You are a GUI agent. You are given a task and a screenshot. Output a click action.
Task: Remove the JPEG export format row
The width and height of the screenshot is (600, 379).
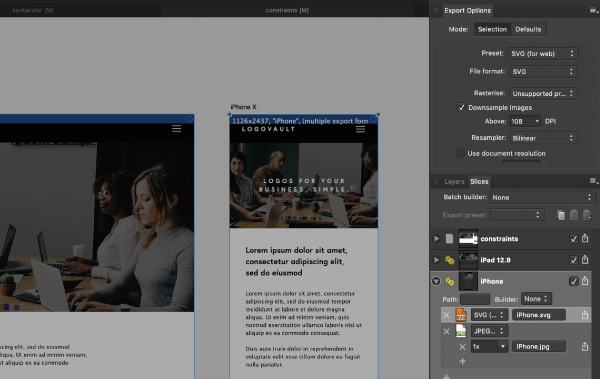446,331
